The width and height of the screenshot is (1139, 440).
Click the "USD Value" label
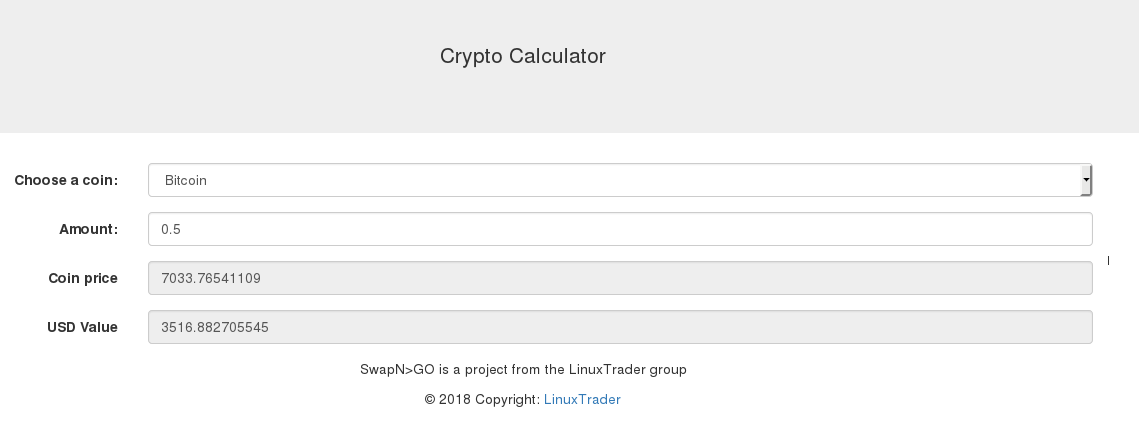pos(82,328)
